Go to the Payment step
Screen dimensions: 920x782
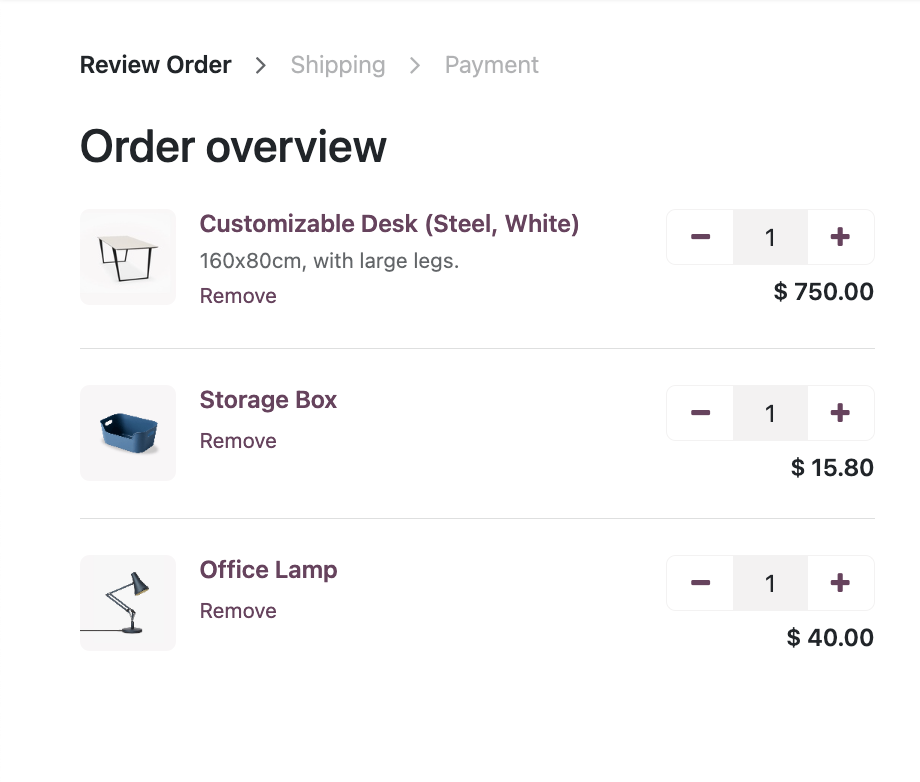click(492, 65)
